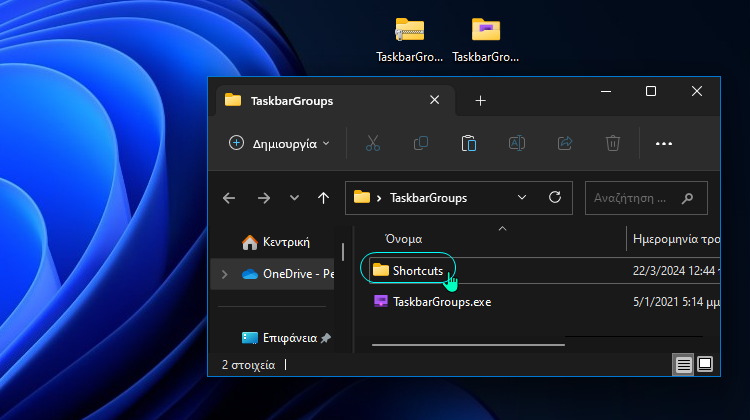Click the date 5/1/2021 5:14 μμ
The image size is (750, 420).
[676, 302]
